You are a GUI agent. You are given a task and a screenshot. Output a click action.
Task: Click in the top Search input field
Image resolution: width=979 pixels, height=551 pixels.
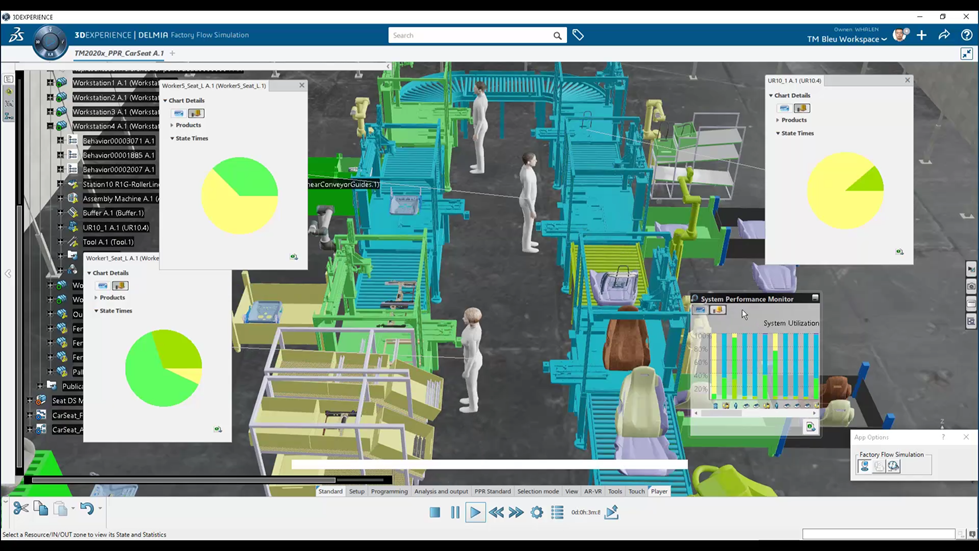coord(470,36)
